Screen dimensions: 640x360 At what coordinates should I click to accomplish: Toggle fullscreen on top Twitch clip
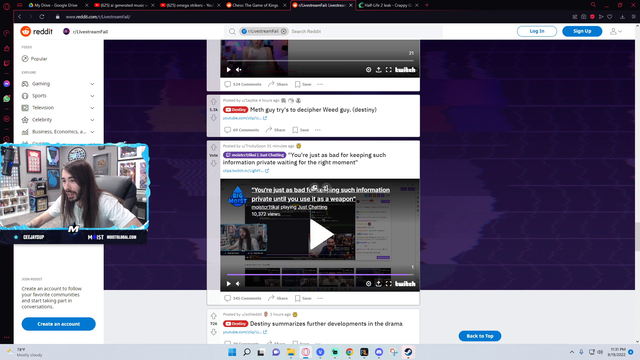[x=389, y=70]
